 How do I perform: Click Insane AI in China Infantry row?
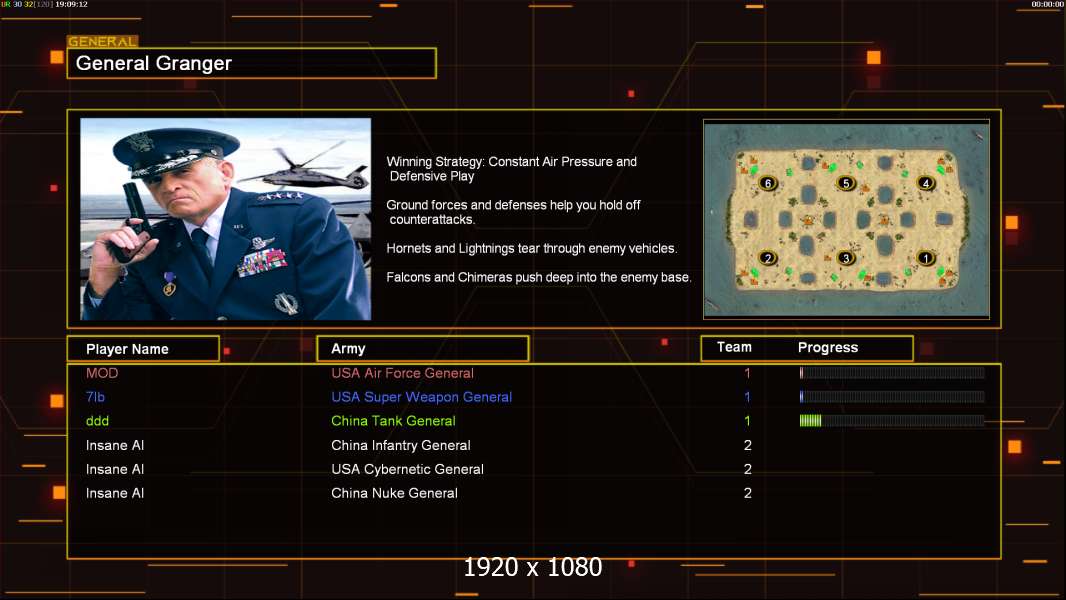115,446
